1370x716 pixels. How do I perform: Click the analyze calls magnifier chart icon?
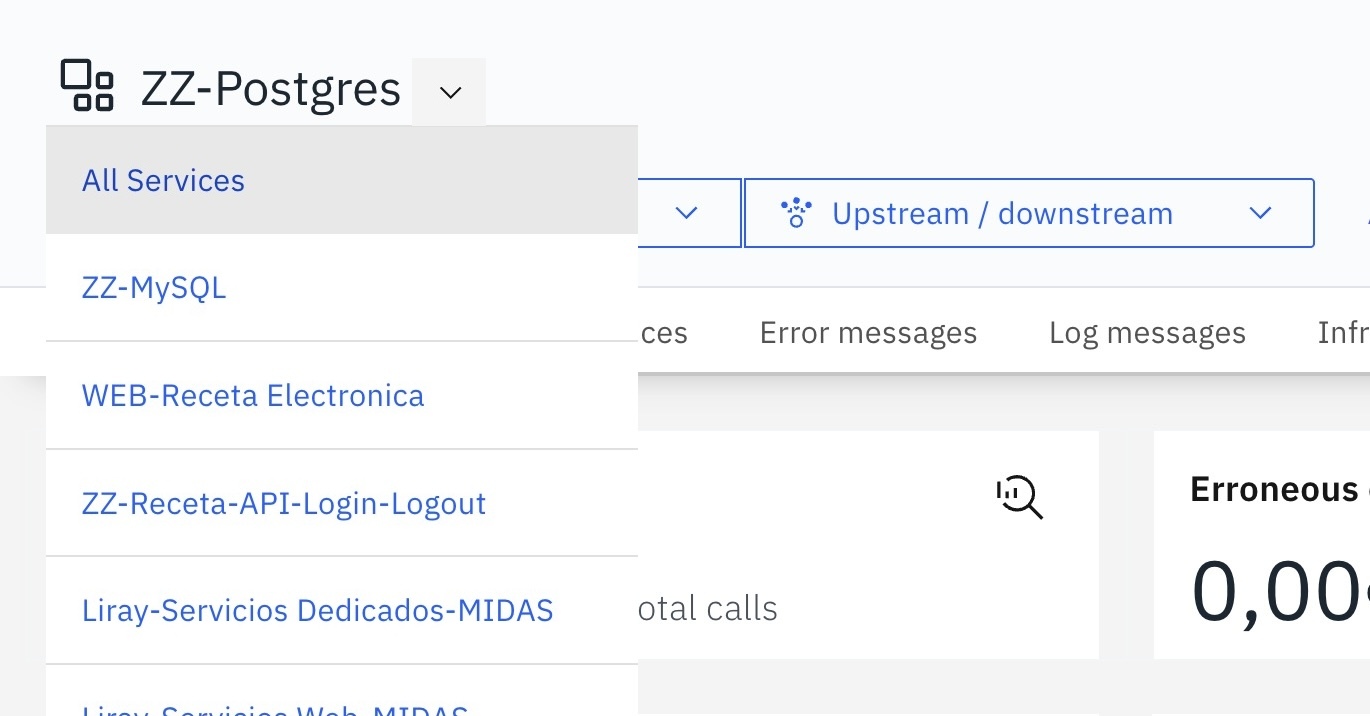click(1019, 497)
